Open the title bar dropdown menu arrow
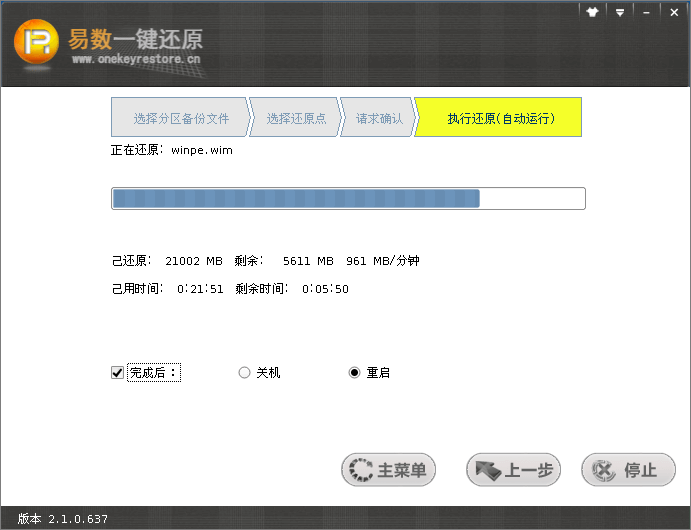Screen dimensions: 691x530 [x=621, y=12]
